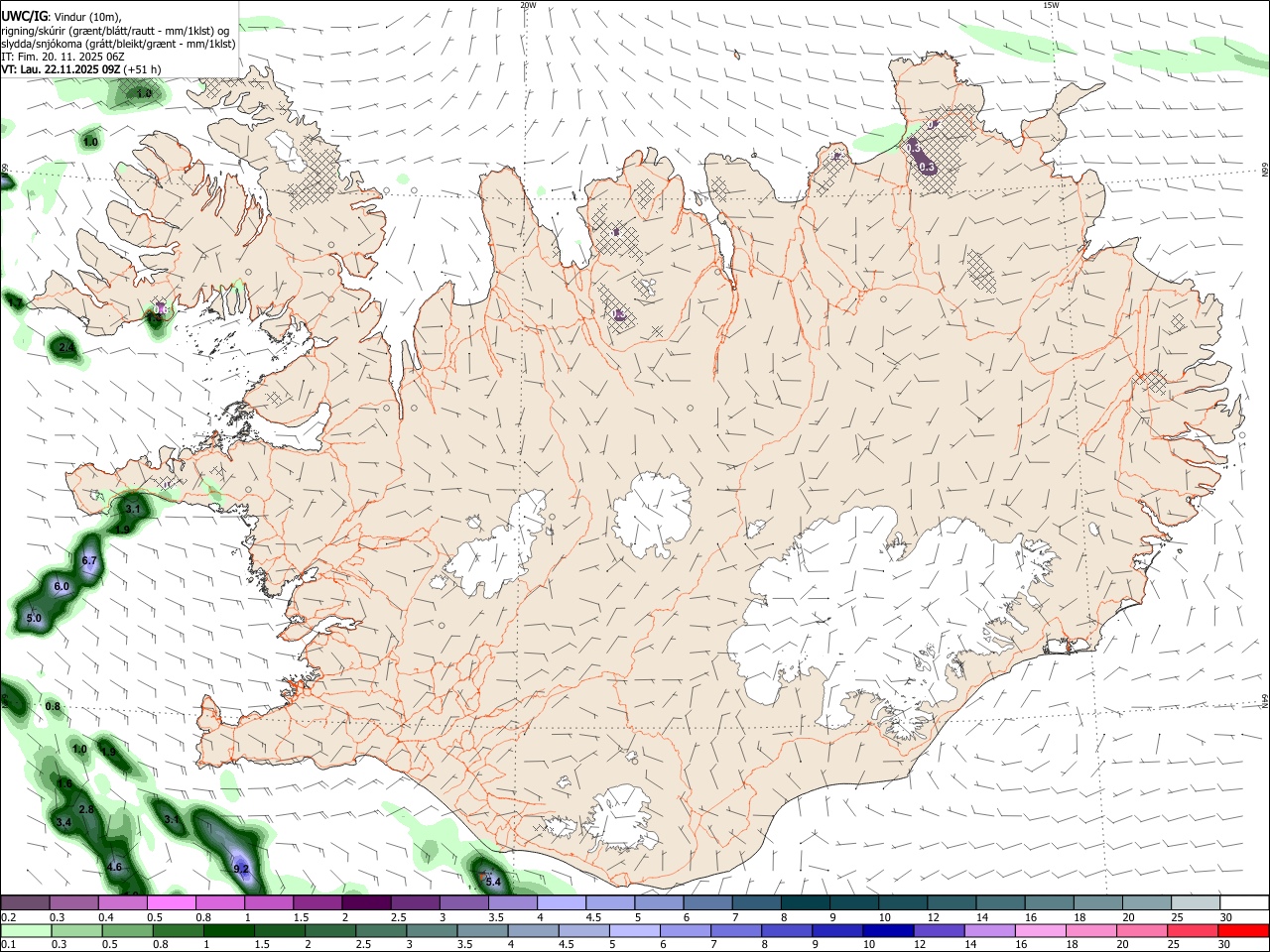The image size is (1270, 952).
Task: Click the 0.8 value label in the ocean
Action: click(54, 707)
